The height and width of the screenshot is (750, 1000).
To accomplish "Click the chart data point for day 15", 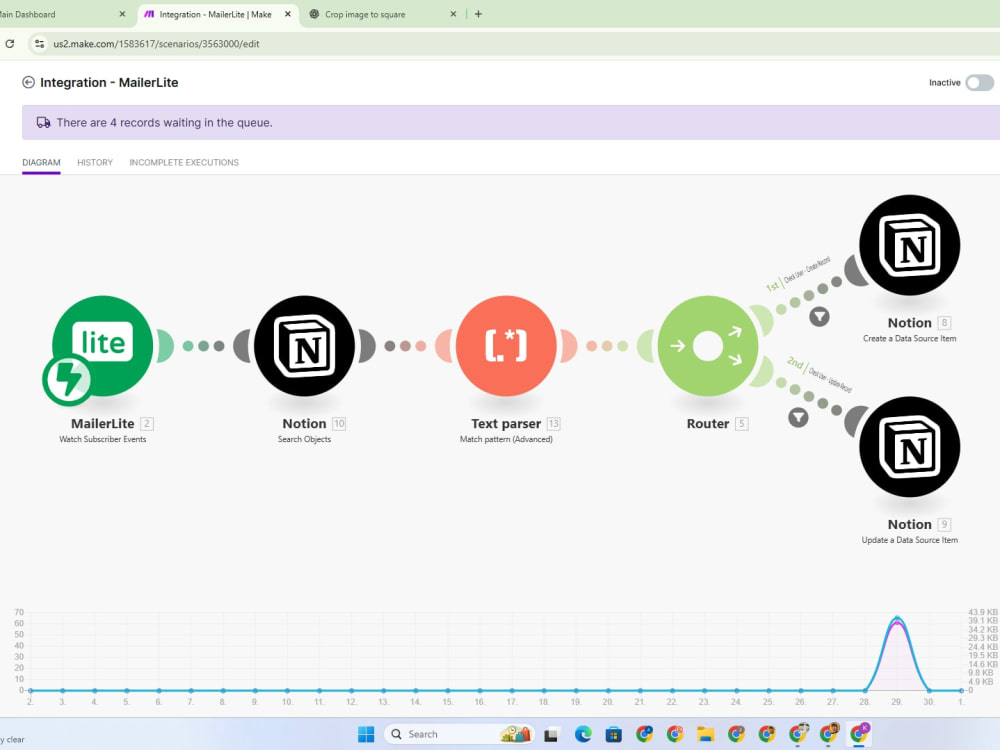I will pyautogui.click(x=448, y=690).
